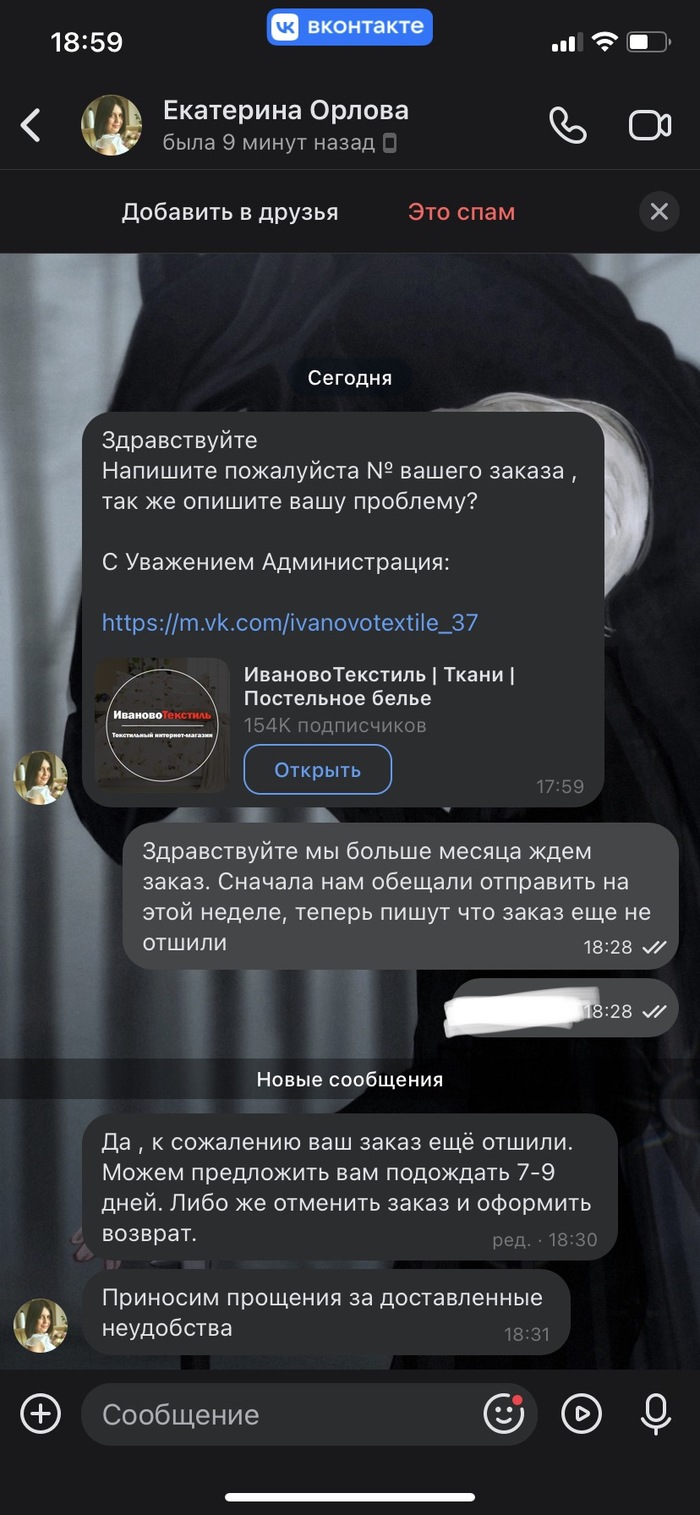Tap the voice message microphone icon
This screenshot has height=1515, width=700.
click(x=656, y=1414)
